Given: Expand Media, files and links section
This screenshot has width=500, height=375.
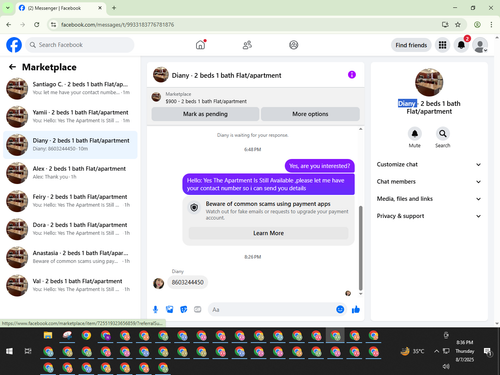Looking at the screenshot, I should [x=429, y=199].
